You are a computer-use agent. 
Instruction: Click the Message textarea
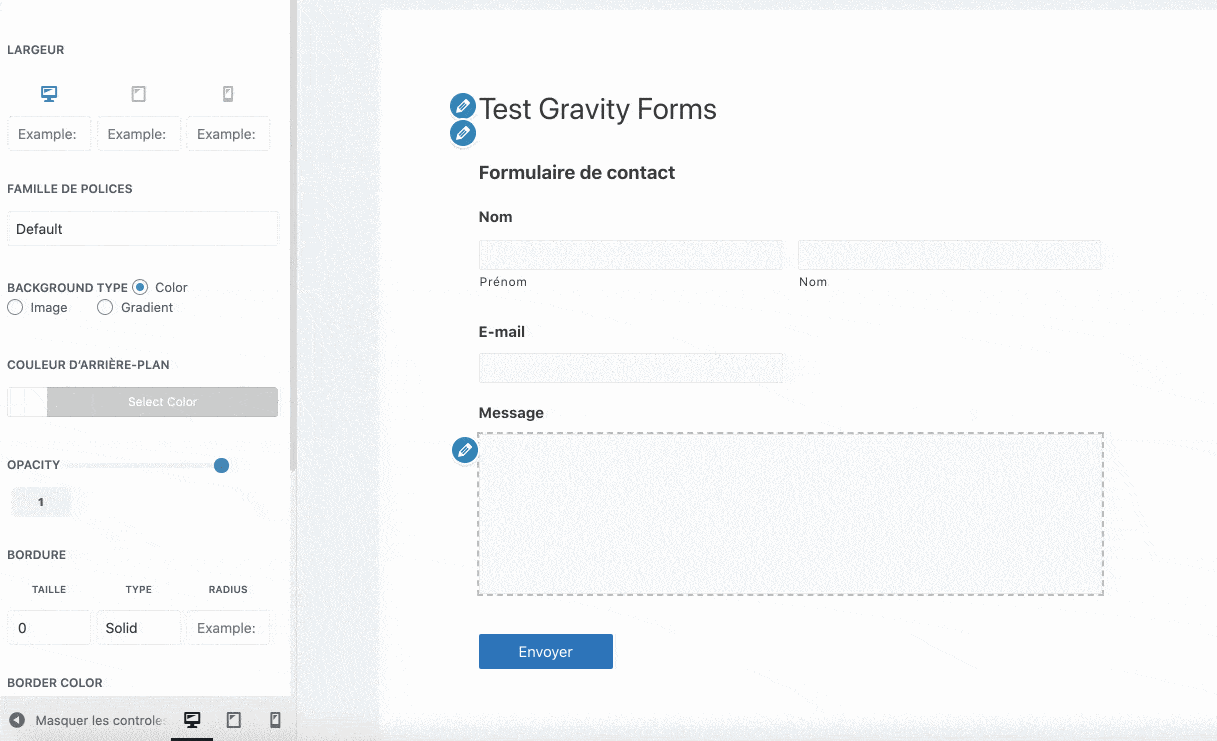point(791,514)
